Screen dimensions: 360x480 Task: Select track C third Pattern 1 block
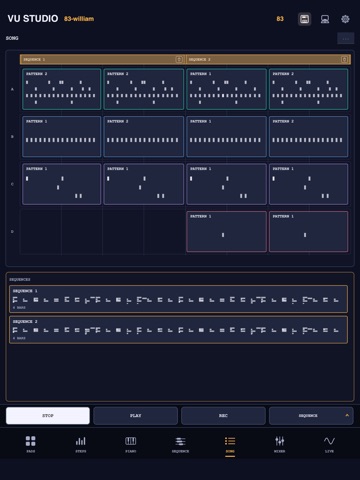coord(226,184)
